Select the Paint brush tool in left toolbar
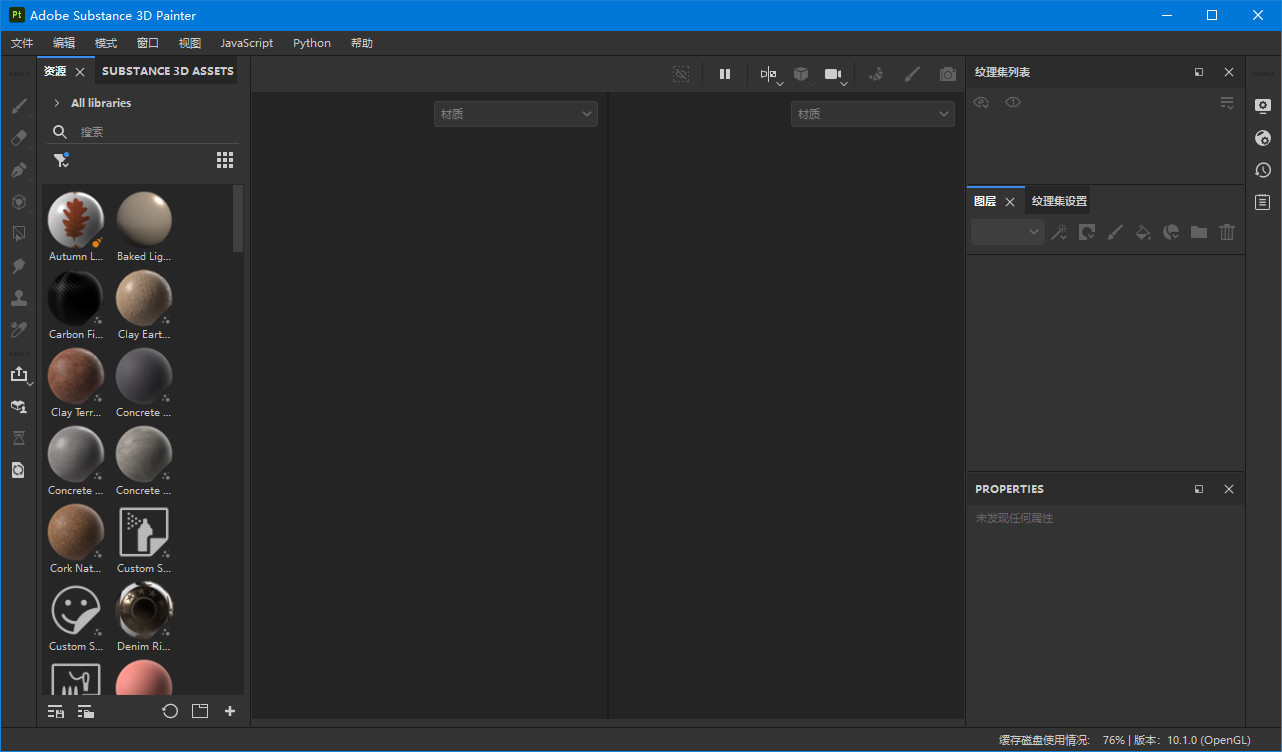1282x752 pixels. (x=18, y=106)
